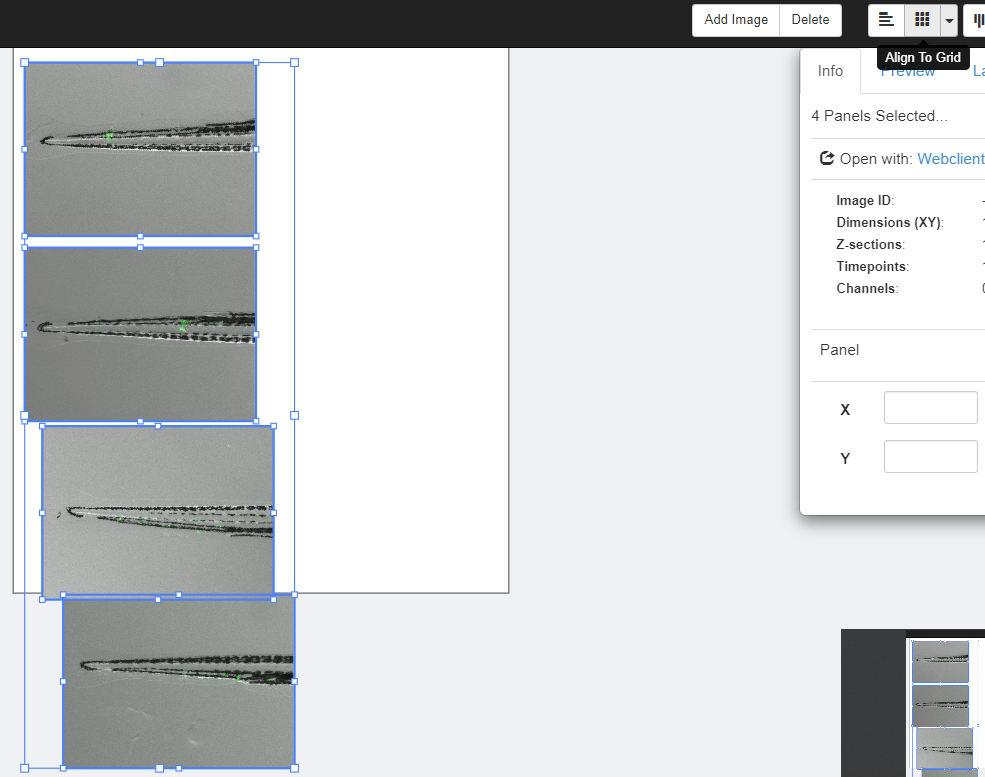The height and width of the screenshot is (777, 985).
Task: Click the second thumbnail in the mini-map
Action: [x=940, y=705]
